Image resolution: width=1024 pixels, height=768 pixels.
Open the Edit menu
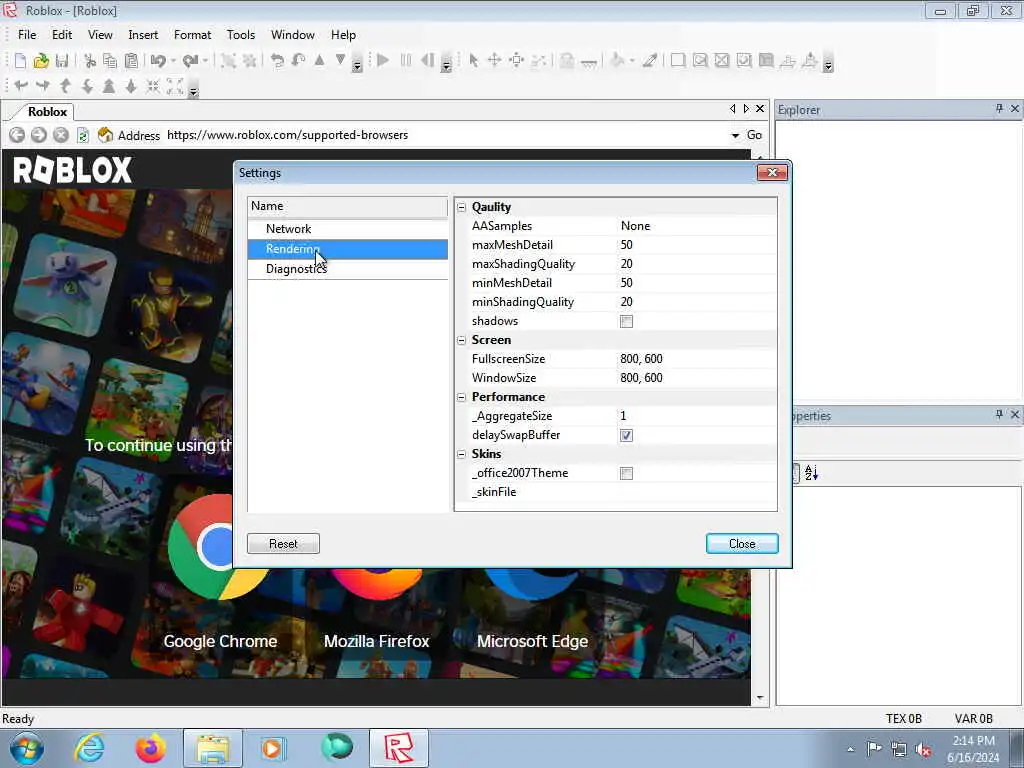point(62,35)
